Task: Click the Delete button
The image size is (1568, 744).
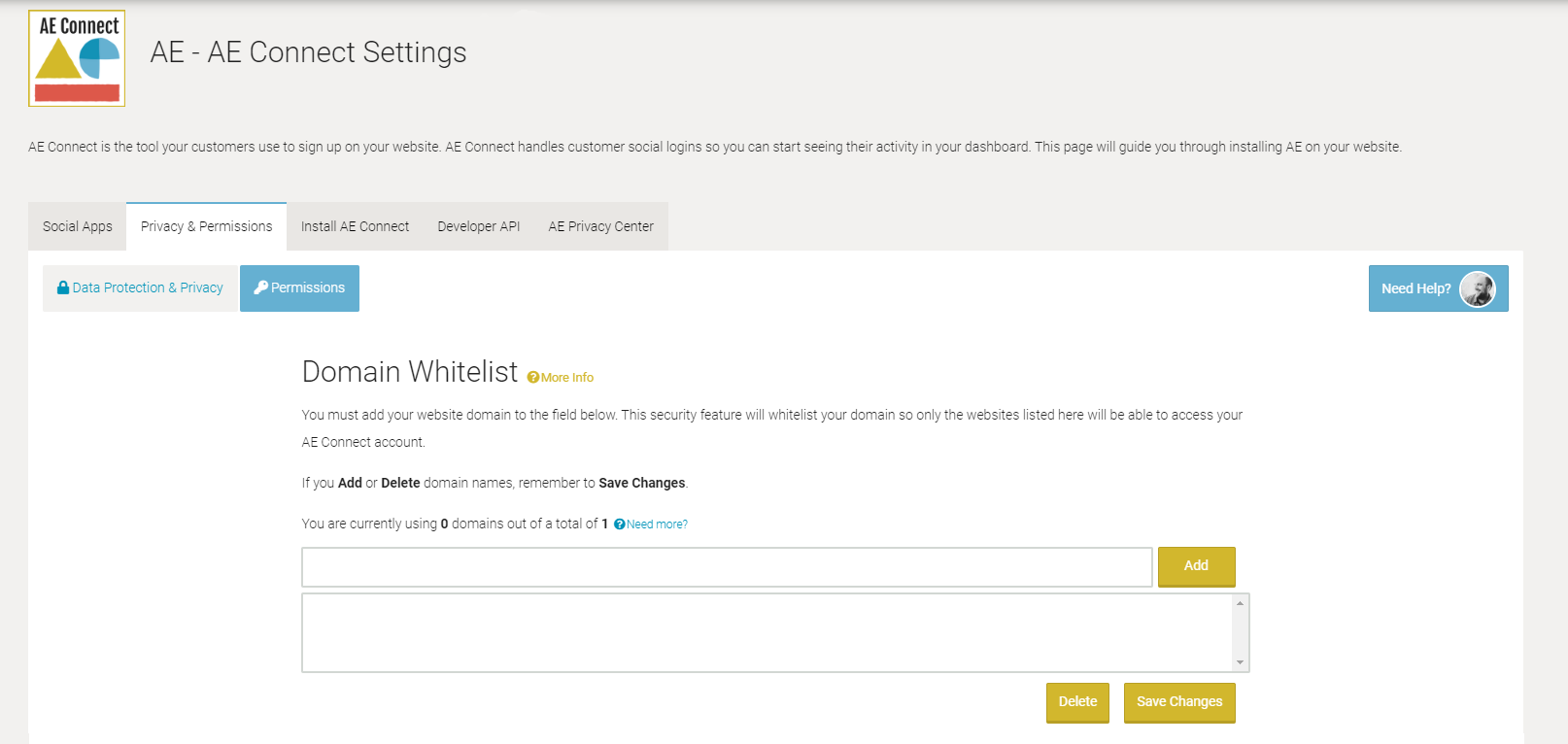Action: (x=1077, y=702)
